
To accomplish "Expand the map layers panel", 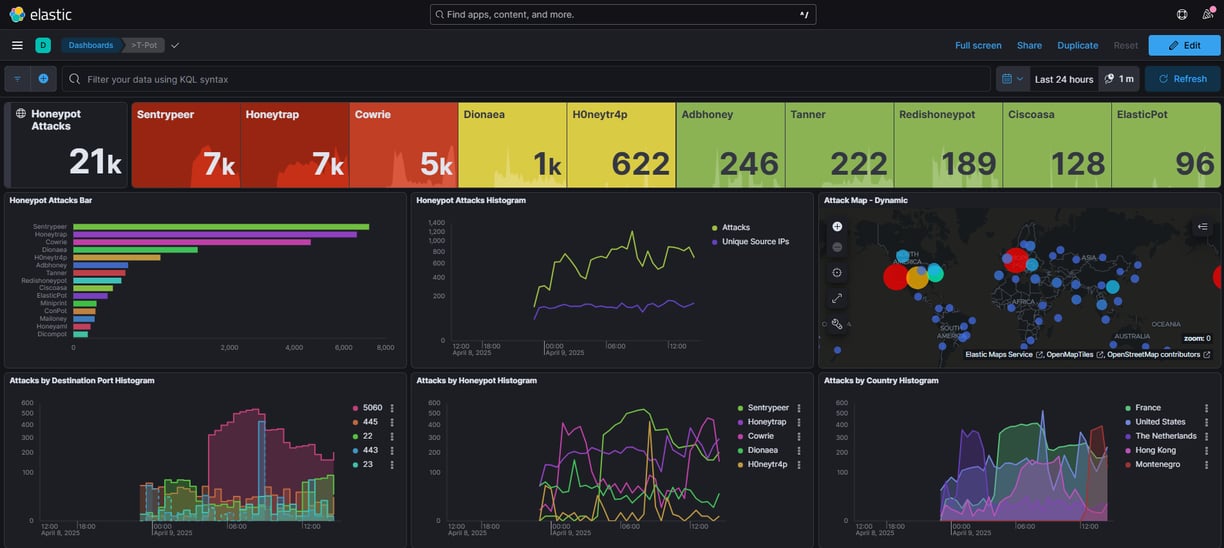I will [1203, 227].
